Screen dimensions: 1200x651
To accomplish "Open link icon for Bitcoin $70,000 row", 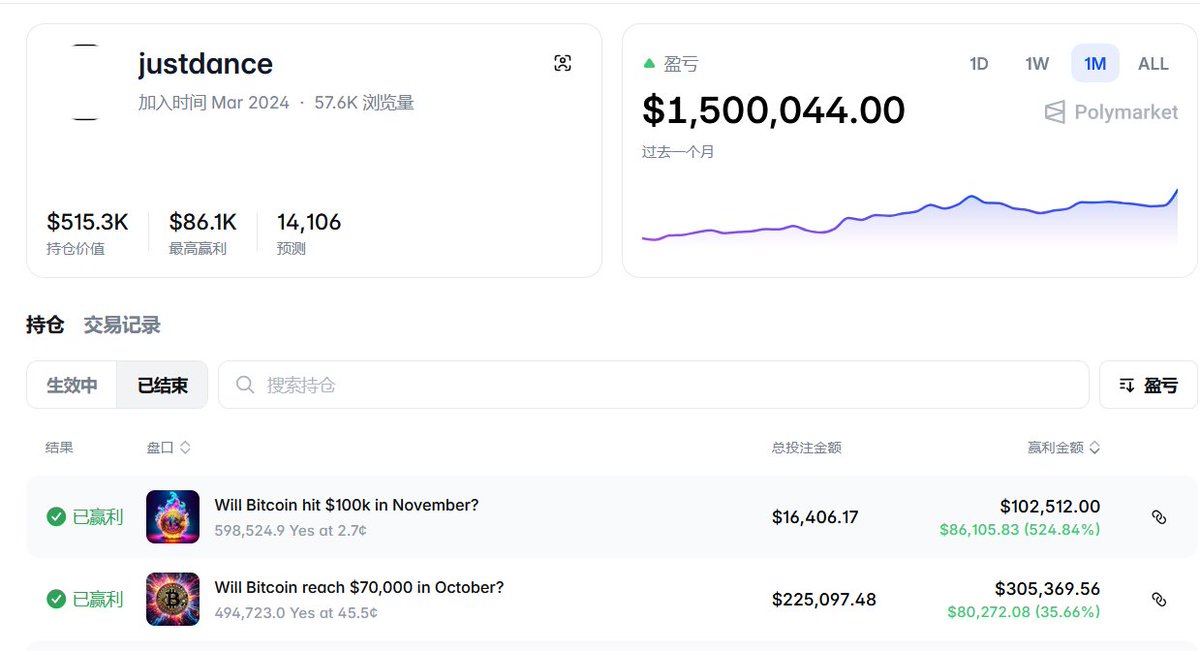I will click(1159, 599).
